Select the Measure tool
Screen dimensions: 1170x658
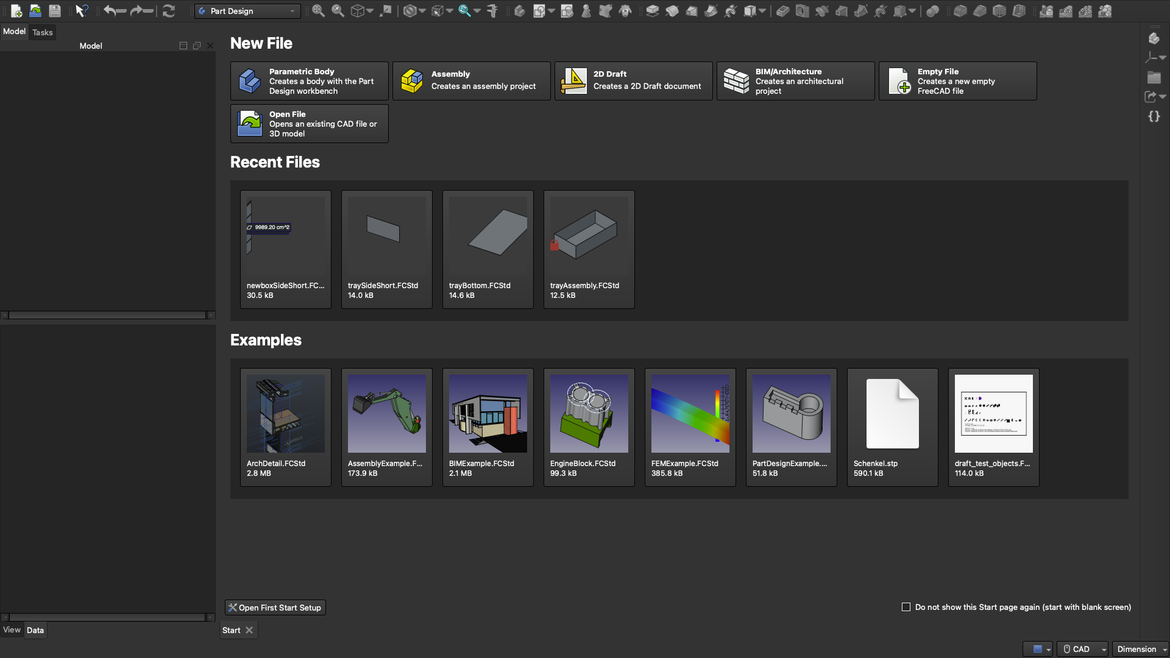[x=492, y=9]
